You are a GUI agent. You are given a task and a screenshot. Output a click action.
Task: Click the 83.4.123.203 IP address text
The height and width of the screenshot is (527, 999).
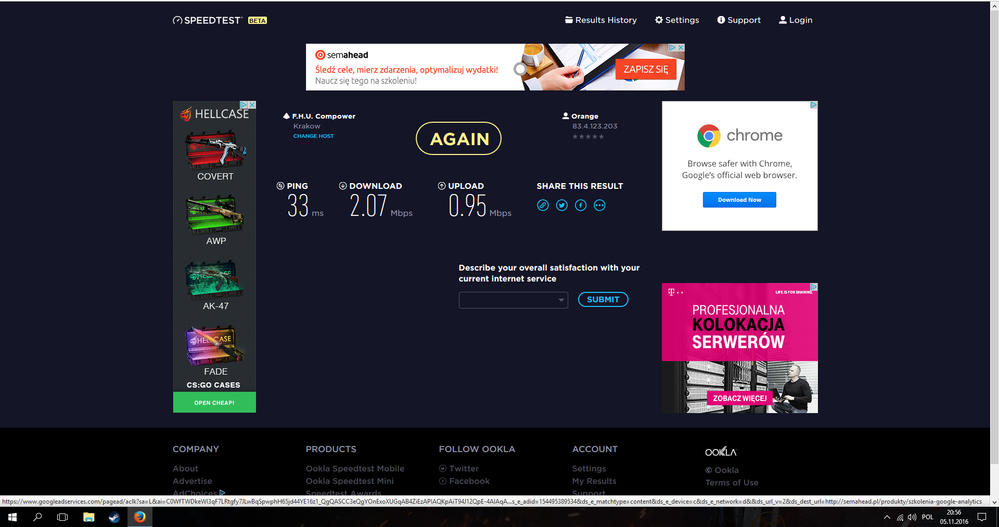pyautogui.click(x=594, y=126)
